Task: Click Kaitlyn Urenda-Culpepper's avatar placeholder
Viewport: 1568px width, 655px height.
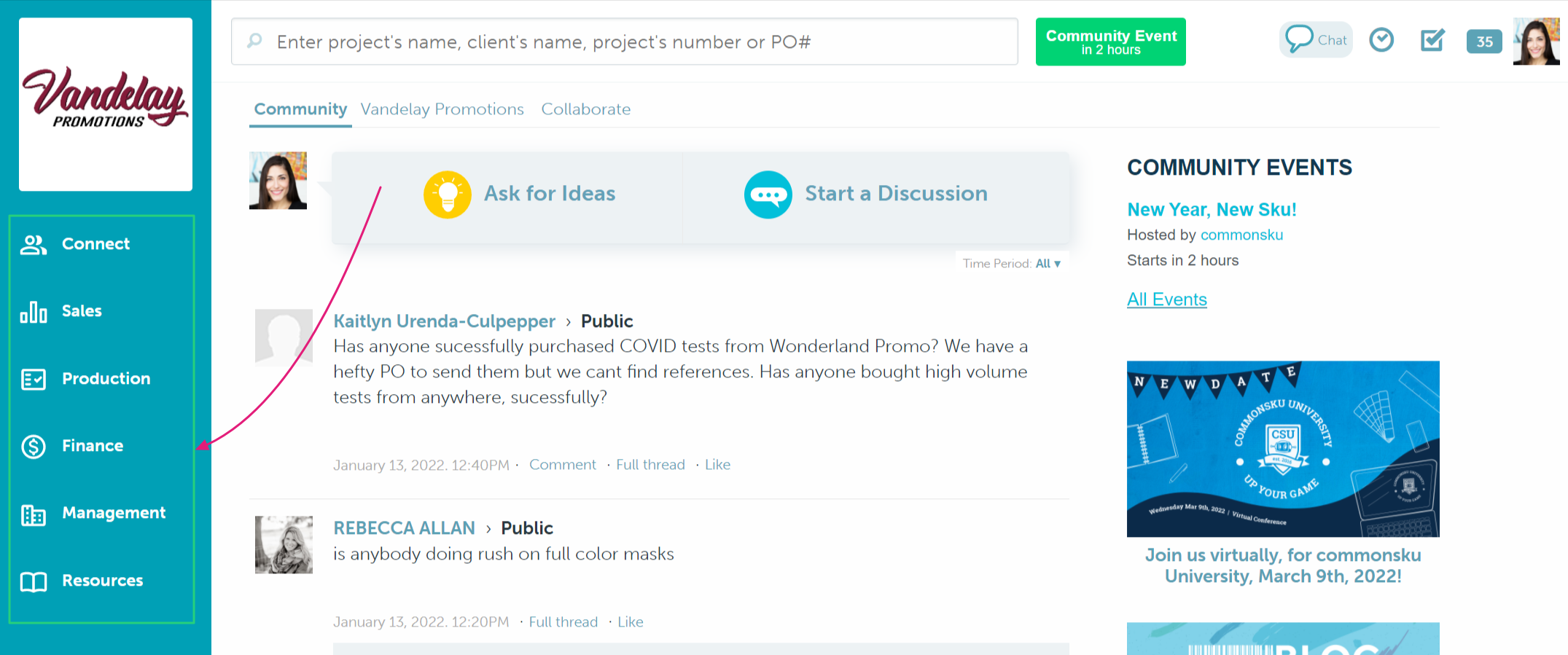Action: coord(284,337)
